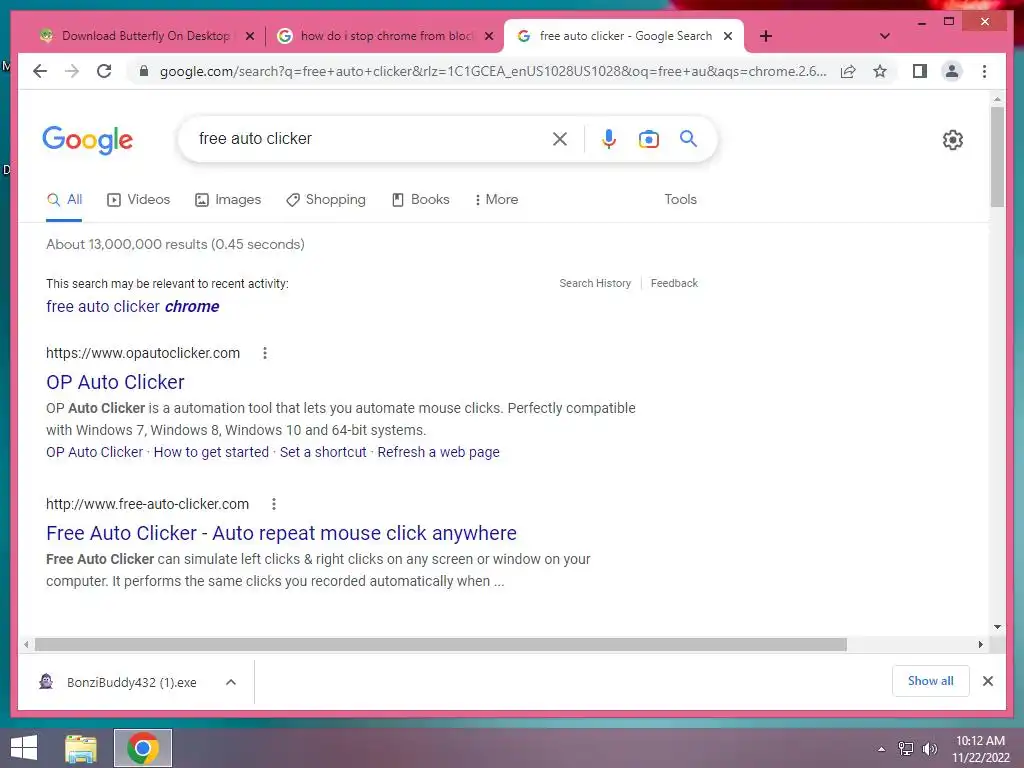Open 'Refresh a web page' sitelink
The height and width of the screenshot is (768, 1024).
point(438,452)
